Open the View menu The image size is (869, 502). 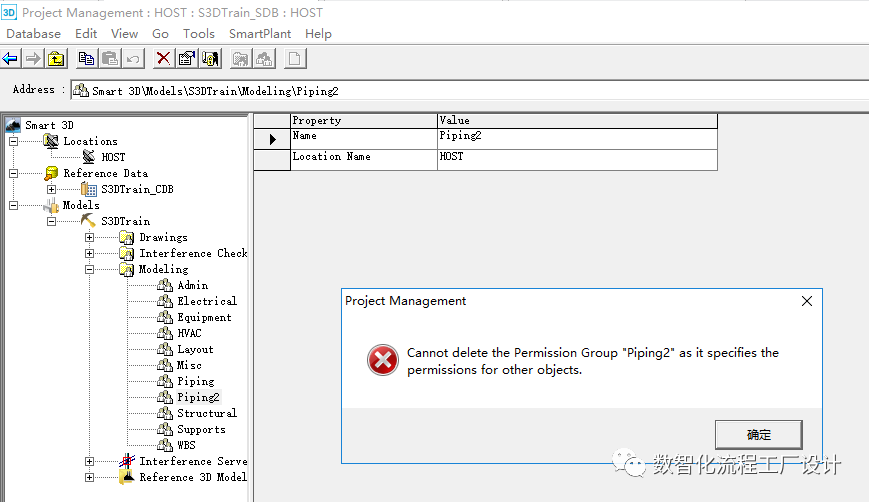tap(124, 34)
